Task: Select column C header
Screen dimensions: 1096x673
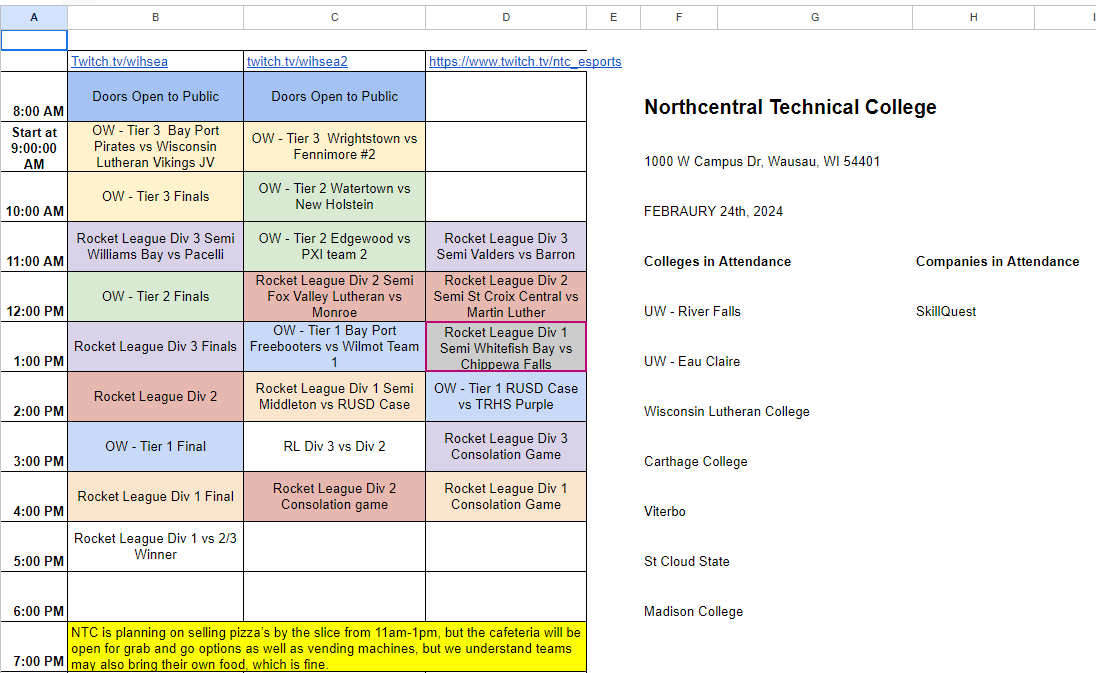Action: click(x=334, y=17)
